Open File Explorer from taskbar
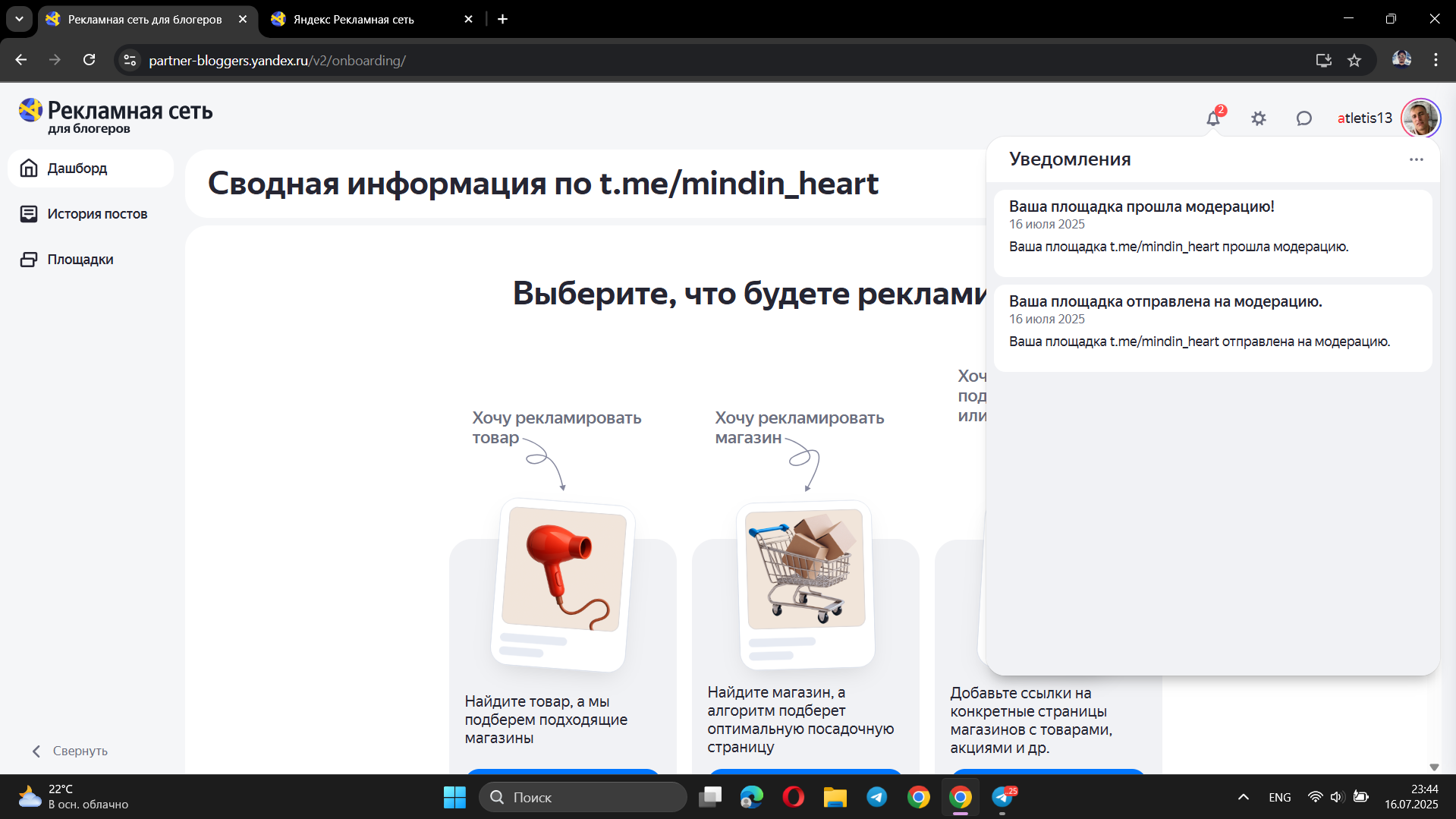This screenshot has width=1456, height=819. 835,797
